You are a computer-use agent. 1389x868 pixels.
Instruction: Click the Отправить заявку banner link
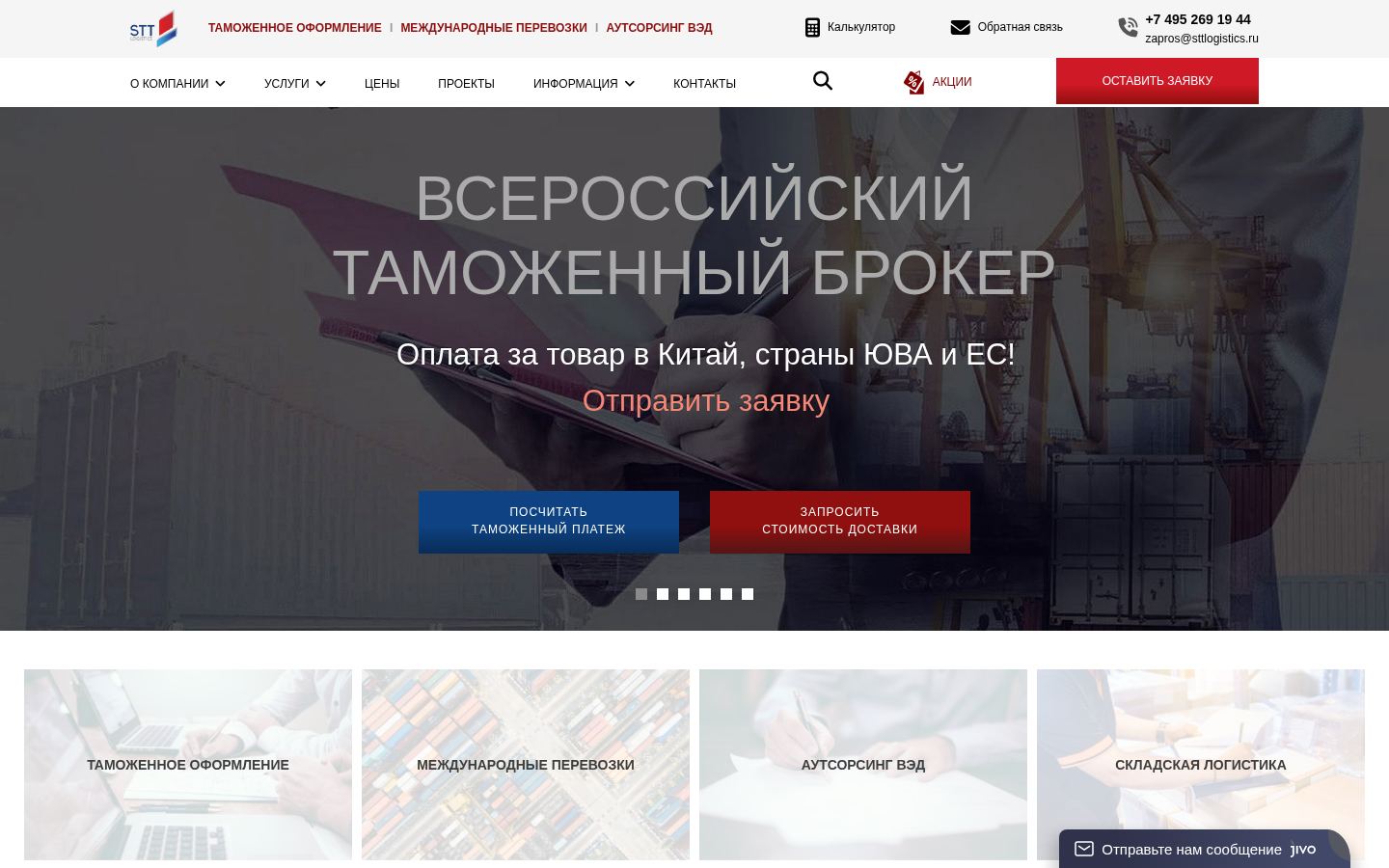(705, 400)
